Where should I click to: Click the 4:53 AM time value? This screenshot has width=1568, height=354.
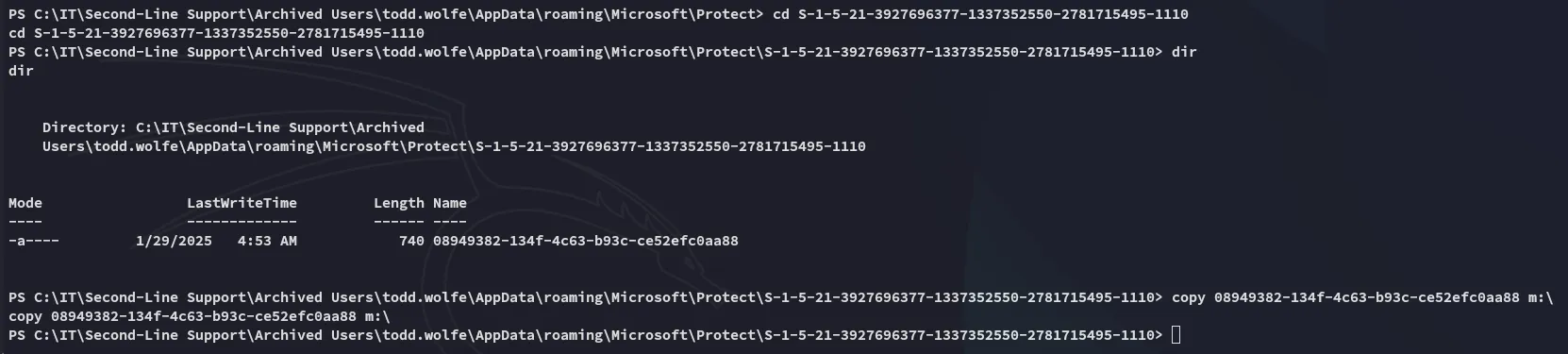(x=267, y=241)
